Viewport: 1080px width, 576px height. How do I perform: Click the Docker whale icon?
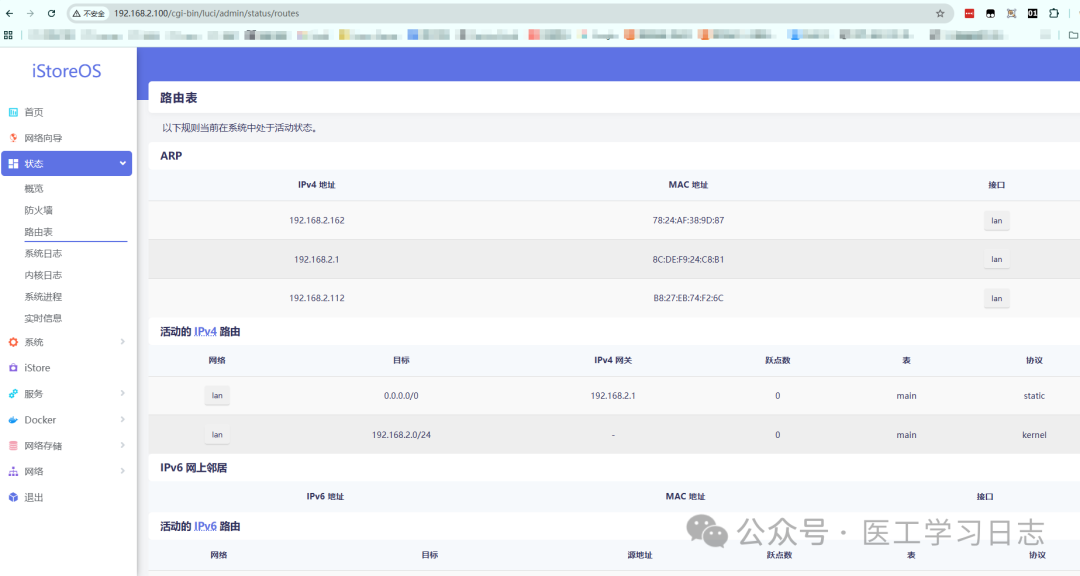(13, 420)
